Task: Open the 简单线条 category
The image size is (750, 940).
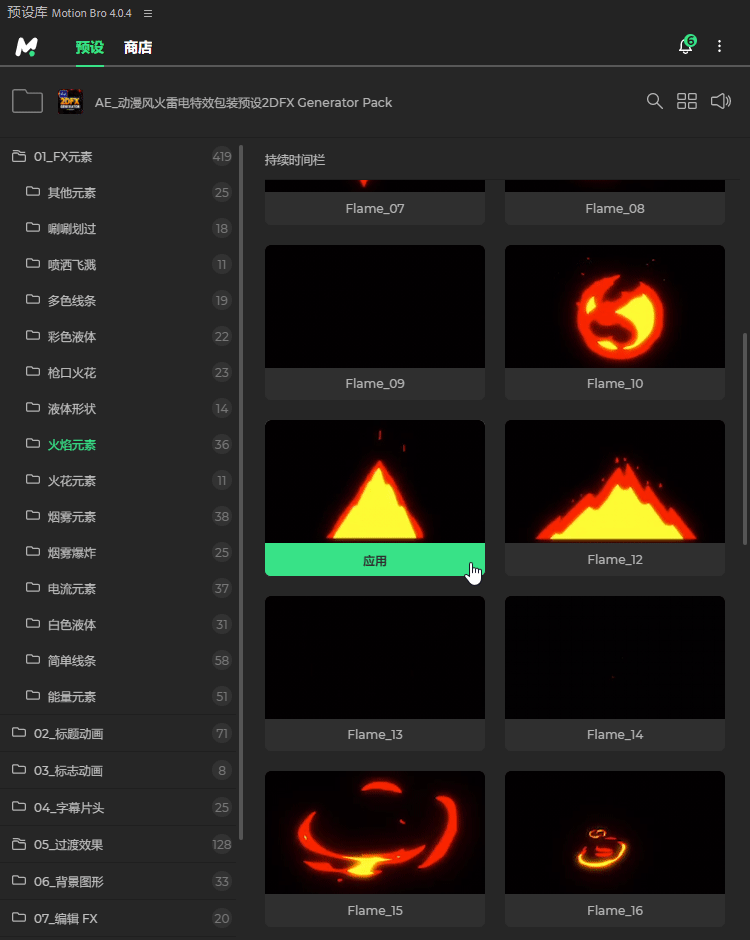Action: pos(120,660)
